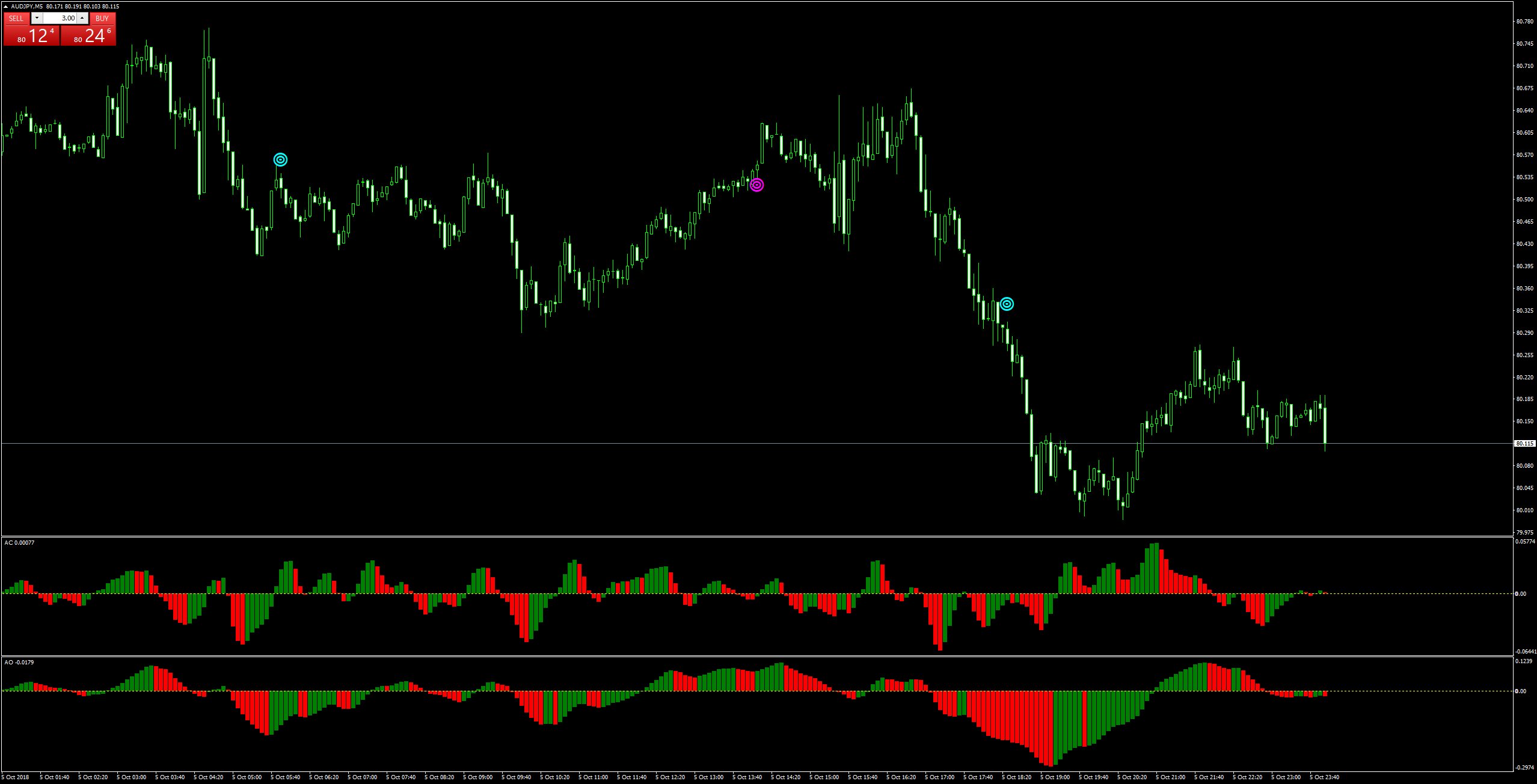Select the first cyan target marker near 05:40
Image resolution: width=1537 pixels, height=784 pixels.
click(x=280, y=159)
